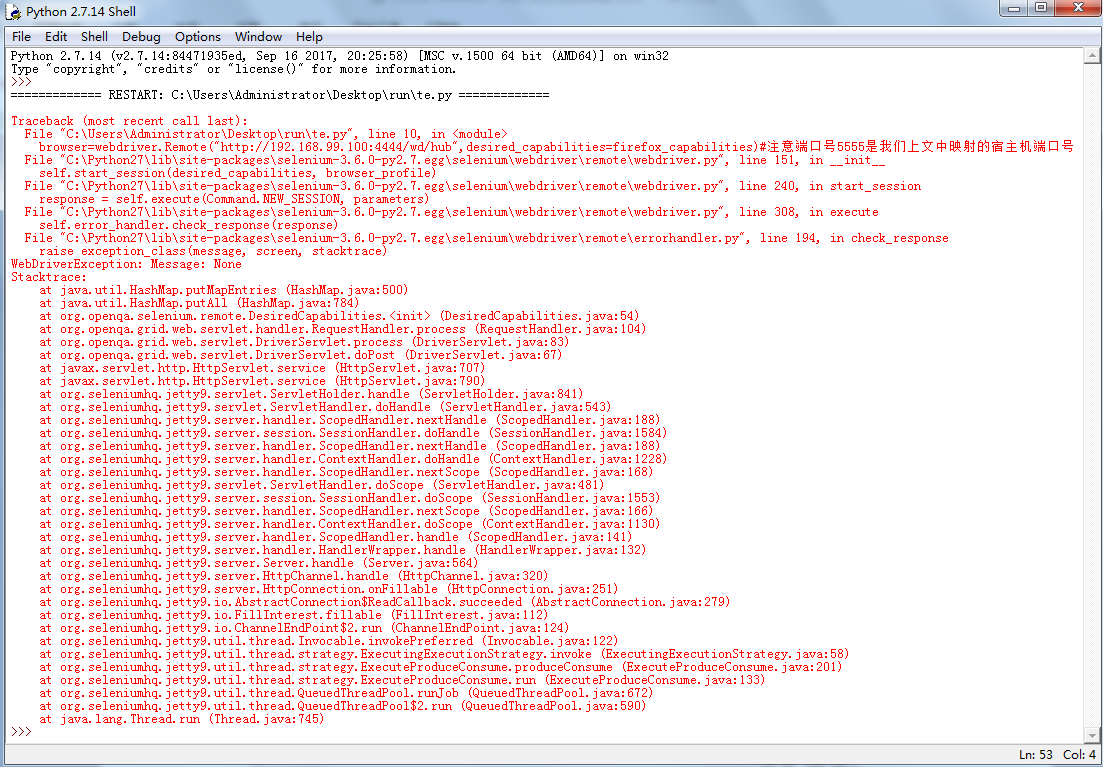
Task: Click the Python IDLE icon in title bar
Action: coord(13,11)
